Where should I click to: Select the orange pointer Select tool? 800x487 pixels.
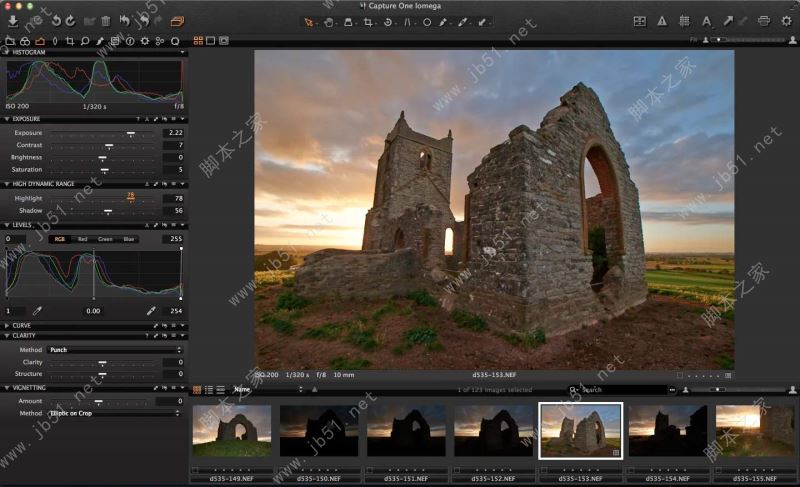(x=308, y=22)
